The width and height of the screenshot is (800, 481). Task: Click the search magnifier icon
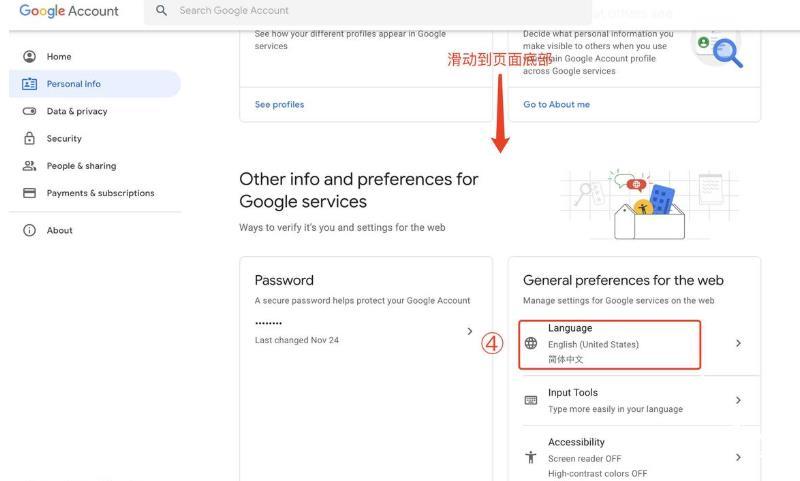pyautogui.click(x=162, y=11)
